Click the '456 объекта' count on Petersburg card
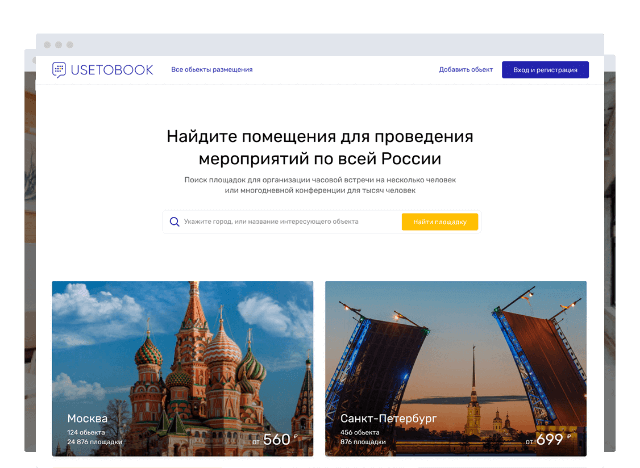The image size is (640, 468). coord(360,433)
